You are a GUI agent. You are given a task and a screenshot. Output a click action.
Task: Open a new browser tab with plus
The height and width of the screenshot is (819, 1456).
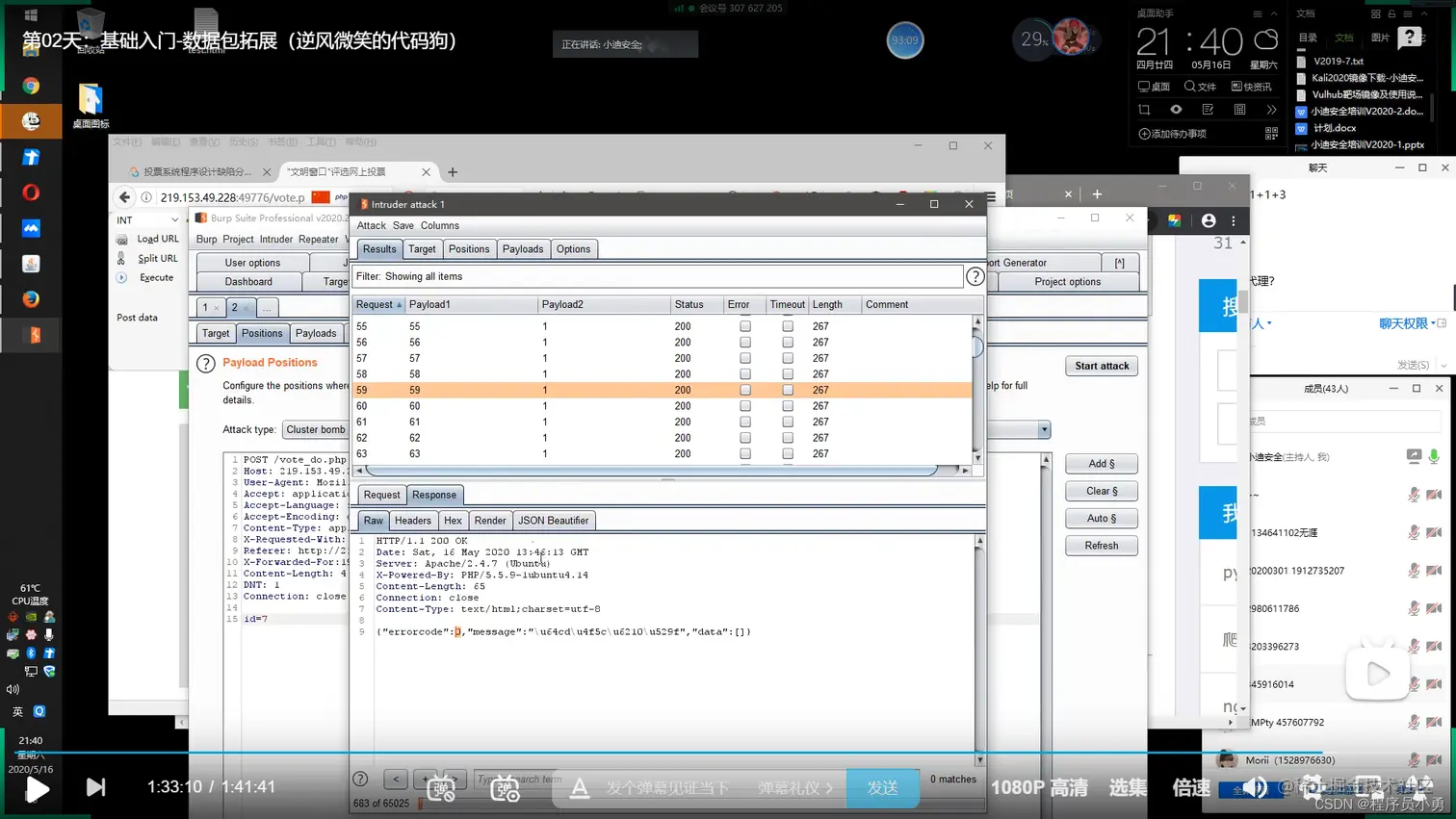point(453,172)
